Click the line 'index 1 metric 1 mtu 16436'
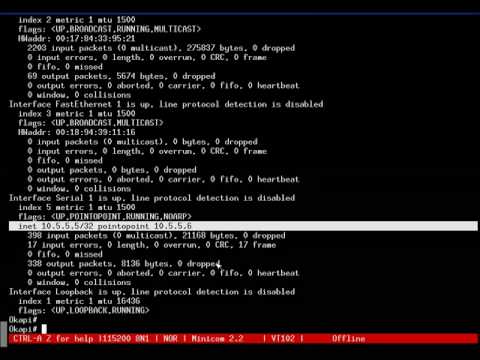Image resolution: width=480 pixels, height=360 pixels. coord(79,301)
